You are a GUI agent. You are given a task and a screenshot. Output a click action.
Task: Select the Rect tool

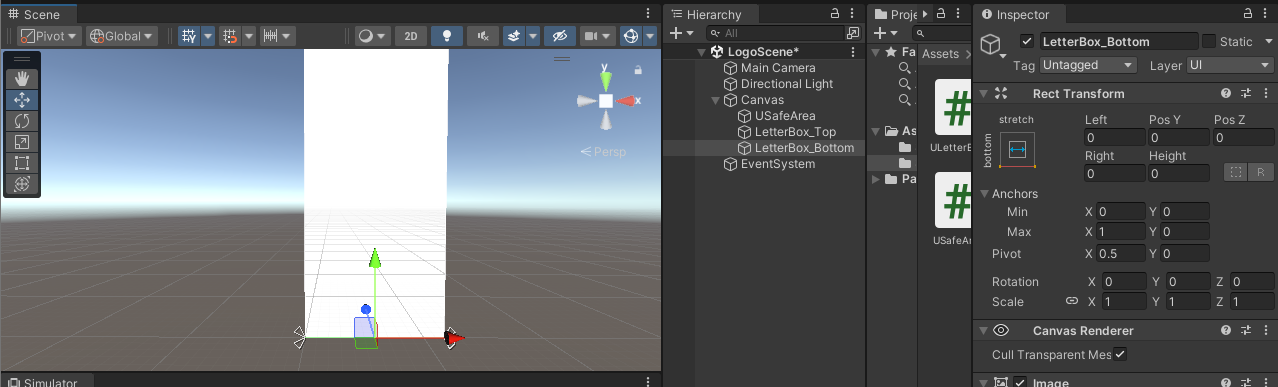[22, 162]
